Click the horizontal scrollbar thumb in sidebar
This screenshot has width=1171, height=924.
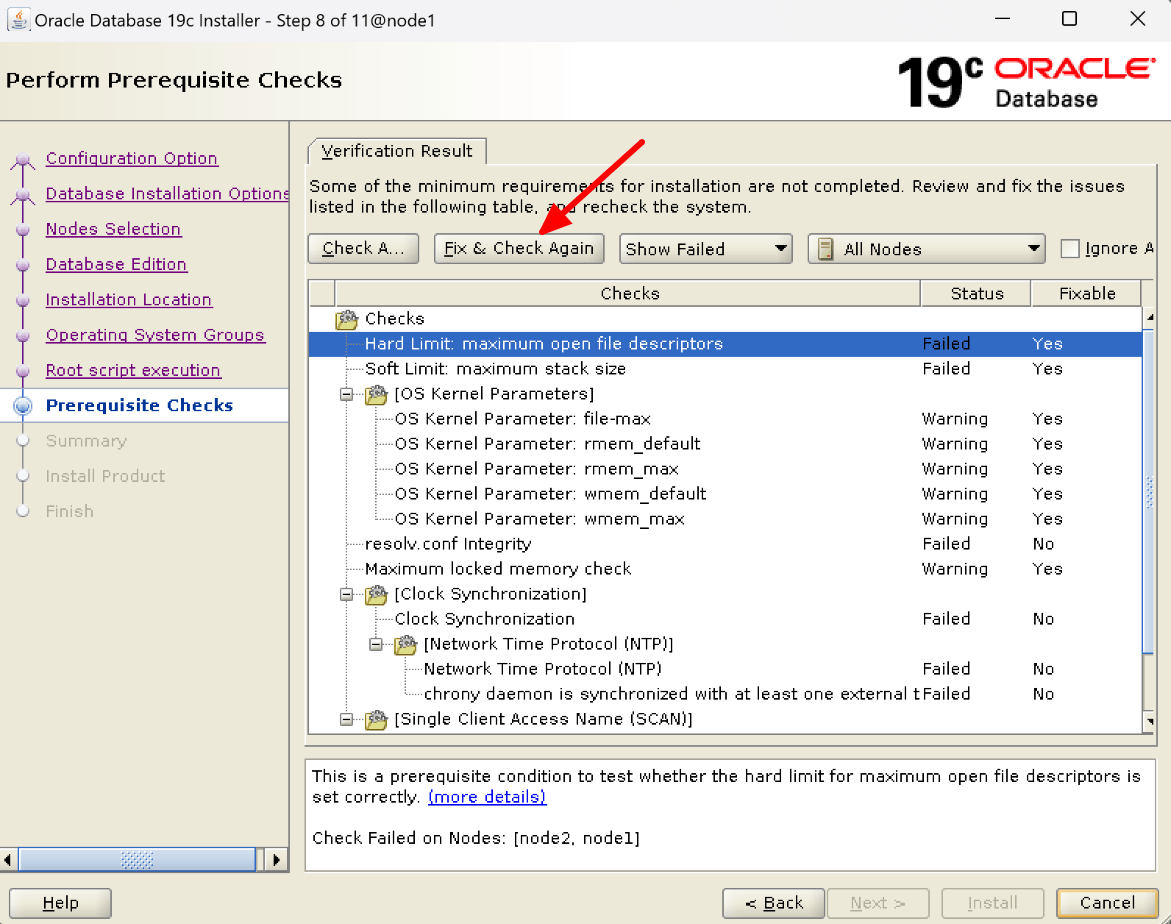(137, 859)
